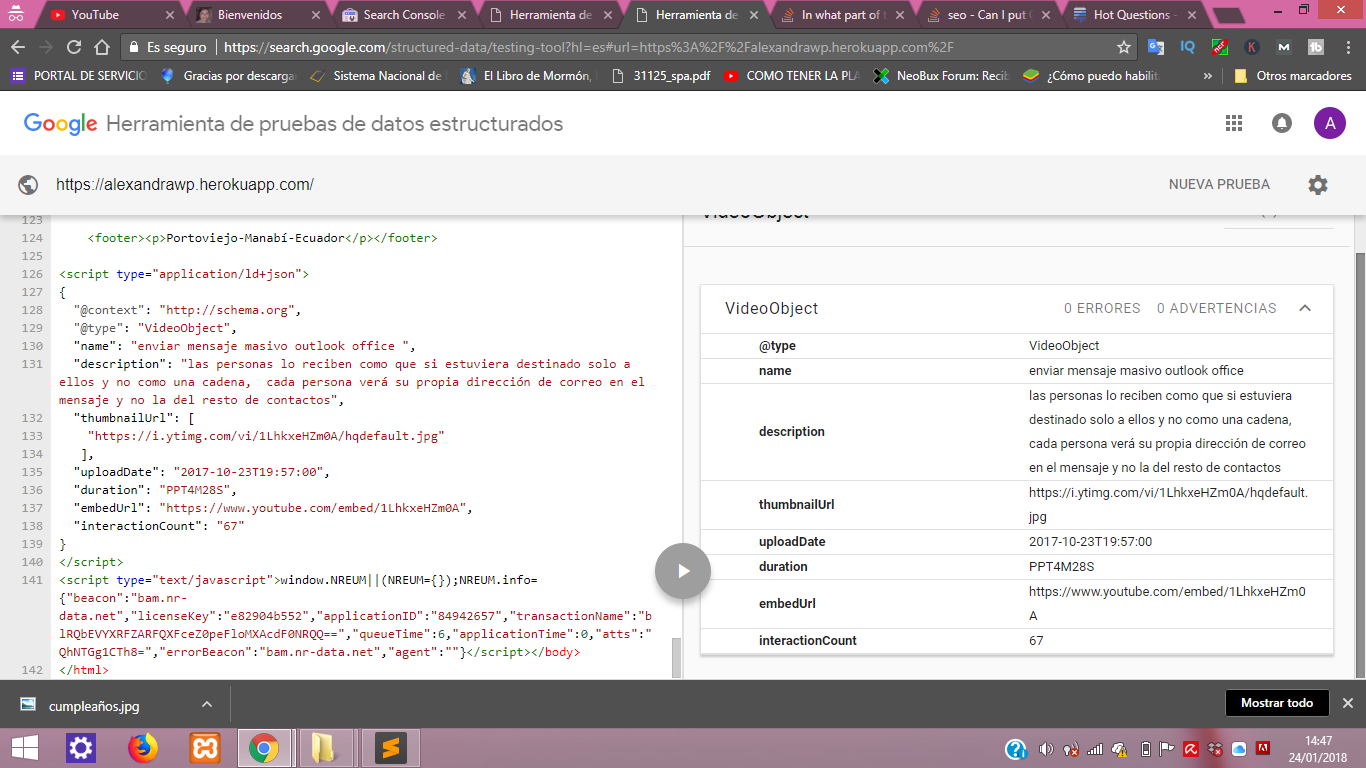
Task: Click the green NCR extension icon
Action: [1219, 47]
